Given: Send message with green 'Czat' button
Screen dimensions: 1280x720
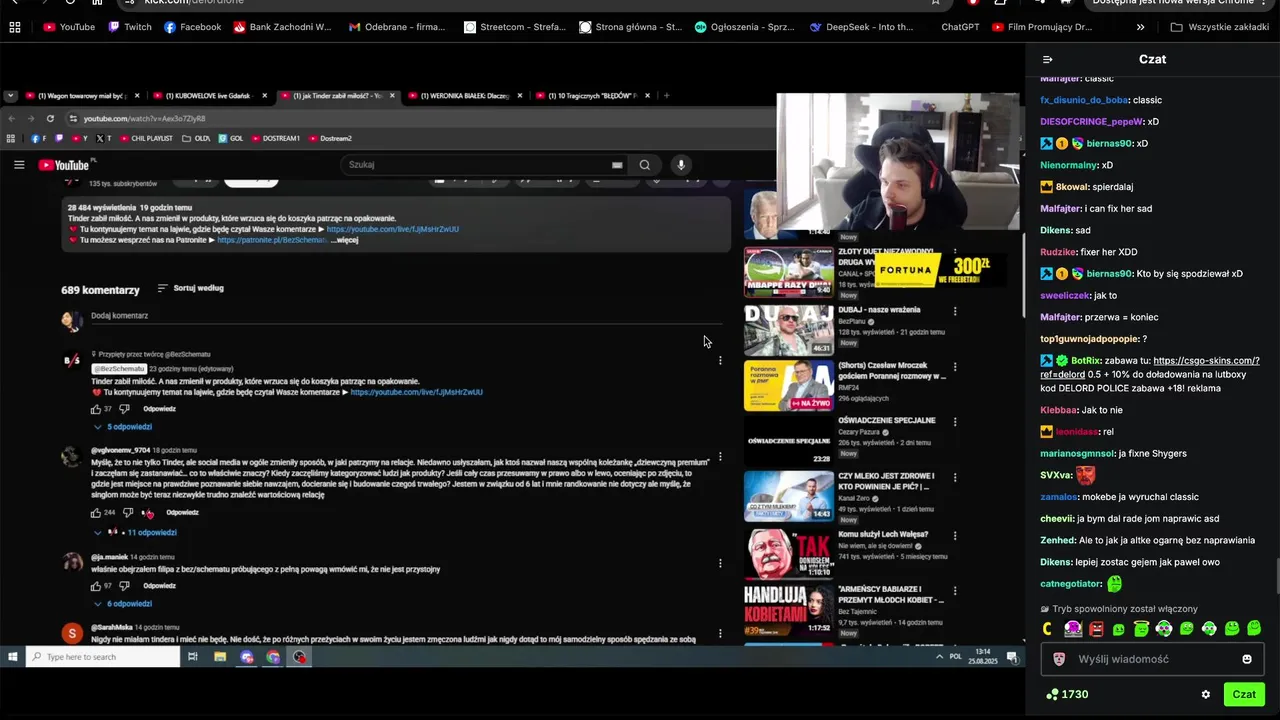Looking at the screenshot, I should (1244, 694).
